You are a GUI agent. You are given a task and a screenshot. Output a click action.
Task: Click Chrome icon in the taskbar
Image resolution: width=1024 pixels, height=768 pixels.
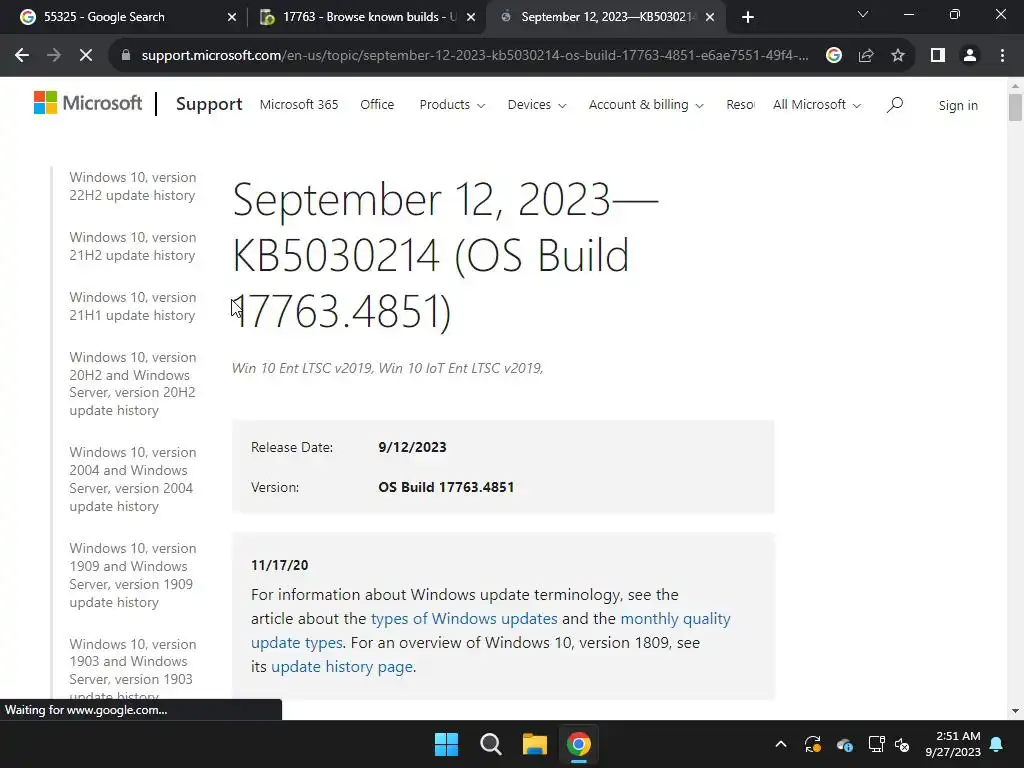coord(579,744)
